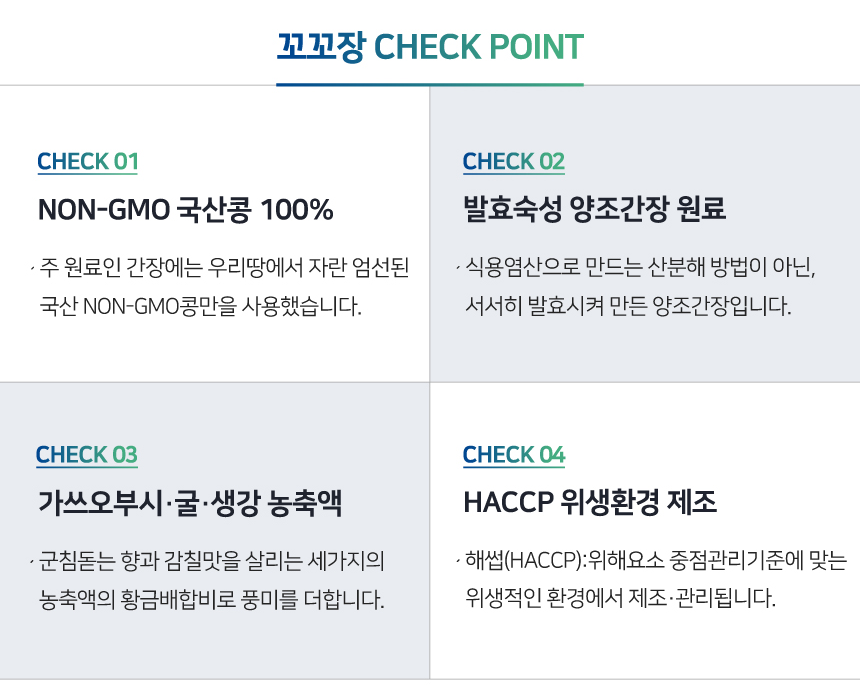
Task: Select the CHECK 01 label
Action: 88,162
